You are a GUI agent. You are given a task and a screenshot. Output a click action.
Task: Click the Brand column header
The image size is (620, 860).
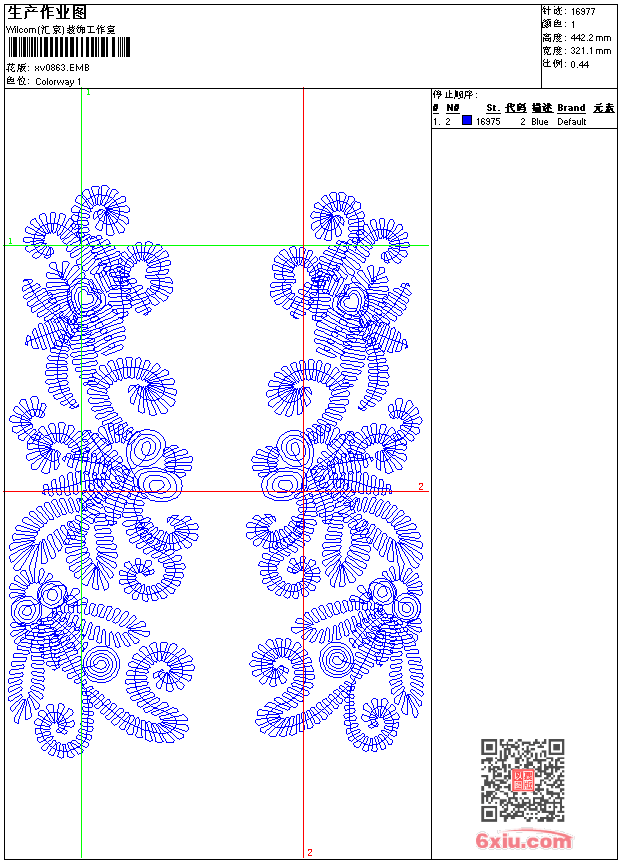coord(571,108)
